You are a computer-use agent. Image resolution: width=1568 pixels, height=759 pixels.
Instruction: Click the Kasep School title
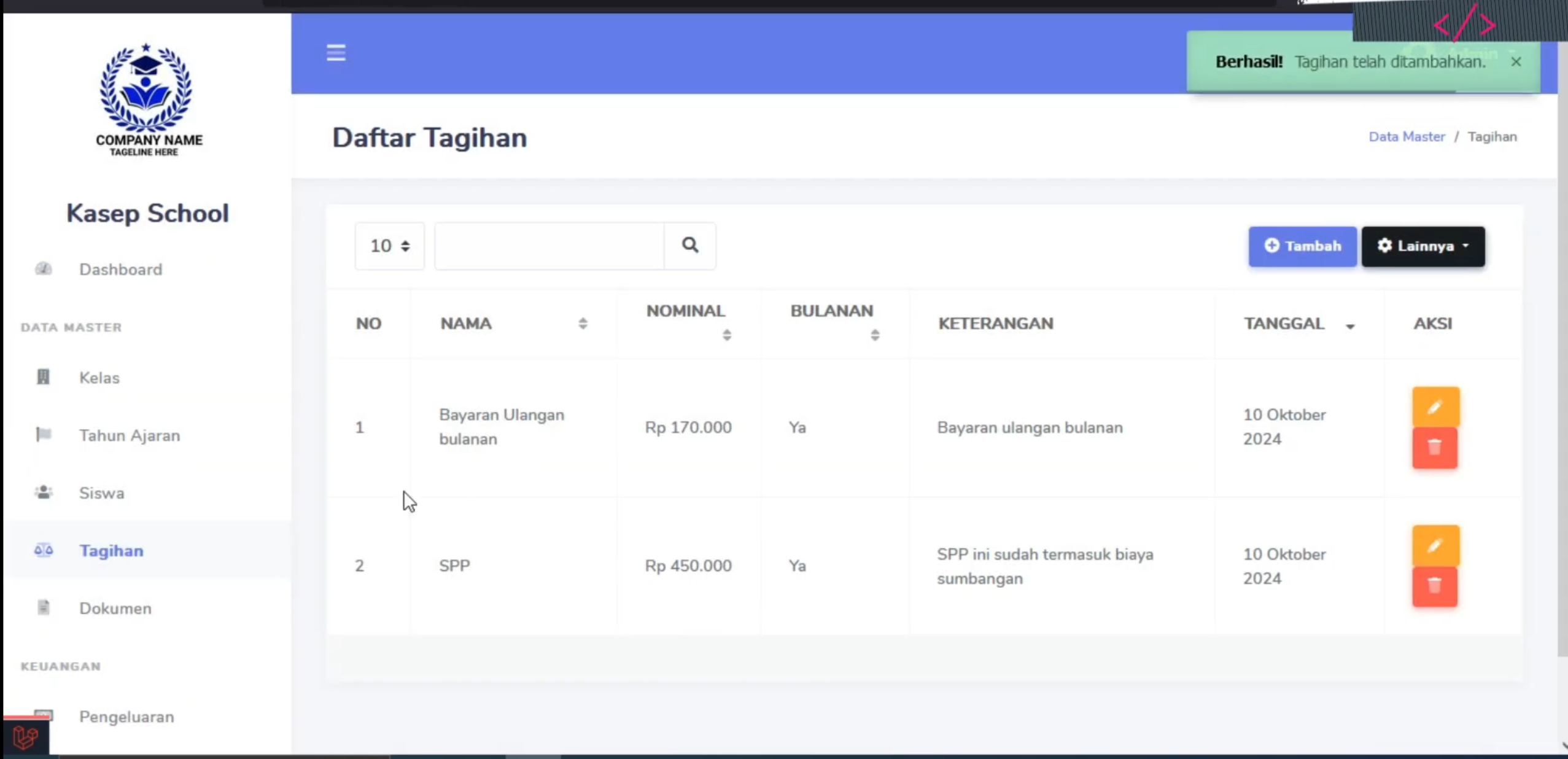pos(147,213)
